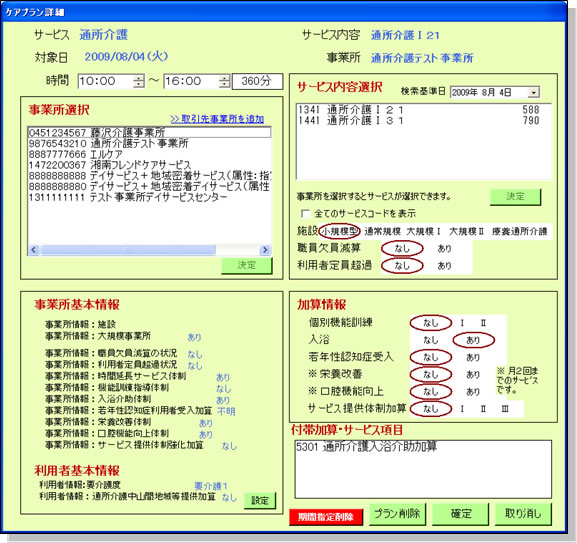Set 口腔機能向上 to なし

pos(431,391)
